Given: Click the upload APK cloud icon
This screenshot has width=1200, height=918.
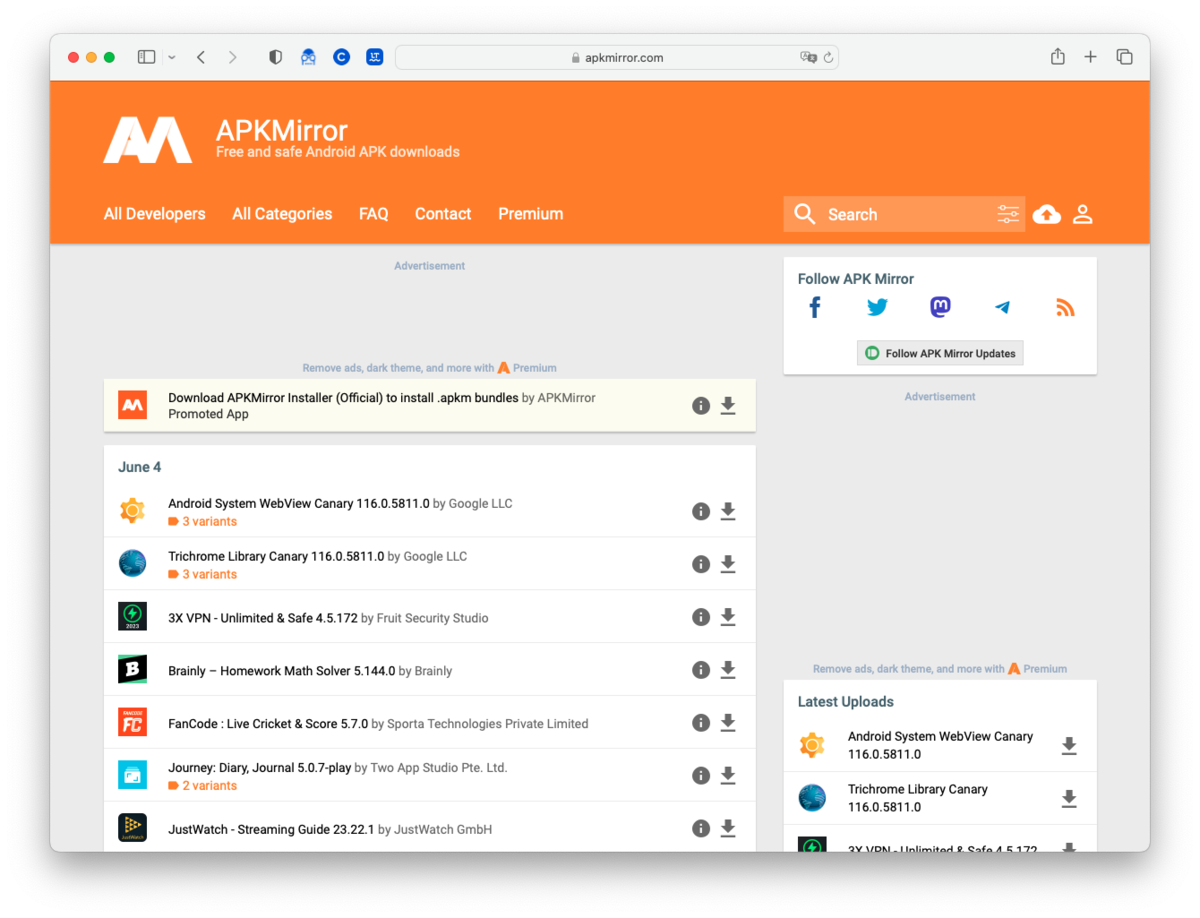Looking at the screenshot, I should (x=1047, y=214).
